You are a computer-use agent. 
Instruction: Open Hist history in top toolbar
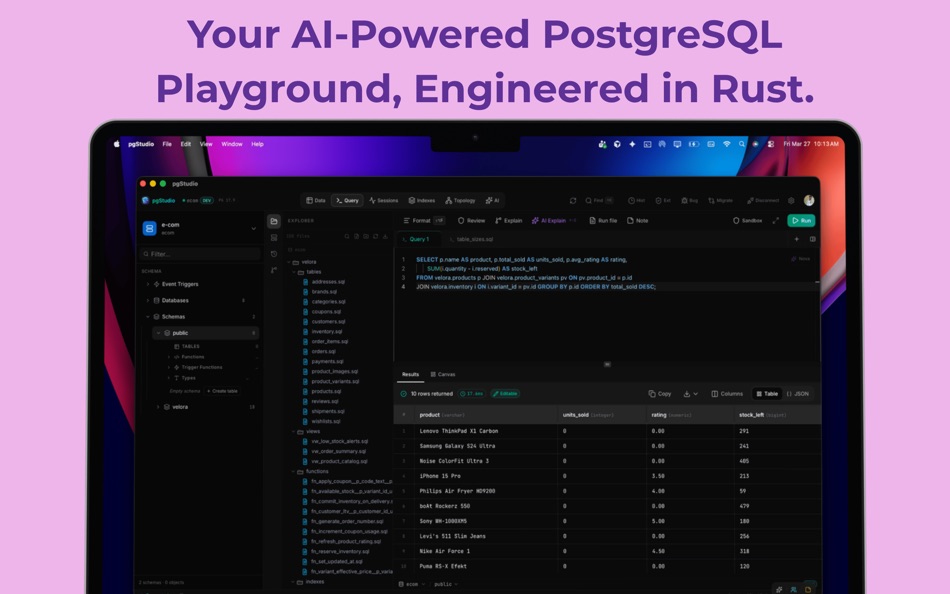(636, 201)
